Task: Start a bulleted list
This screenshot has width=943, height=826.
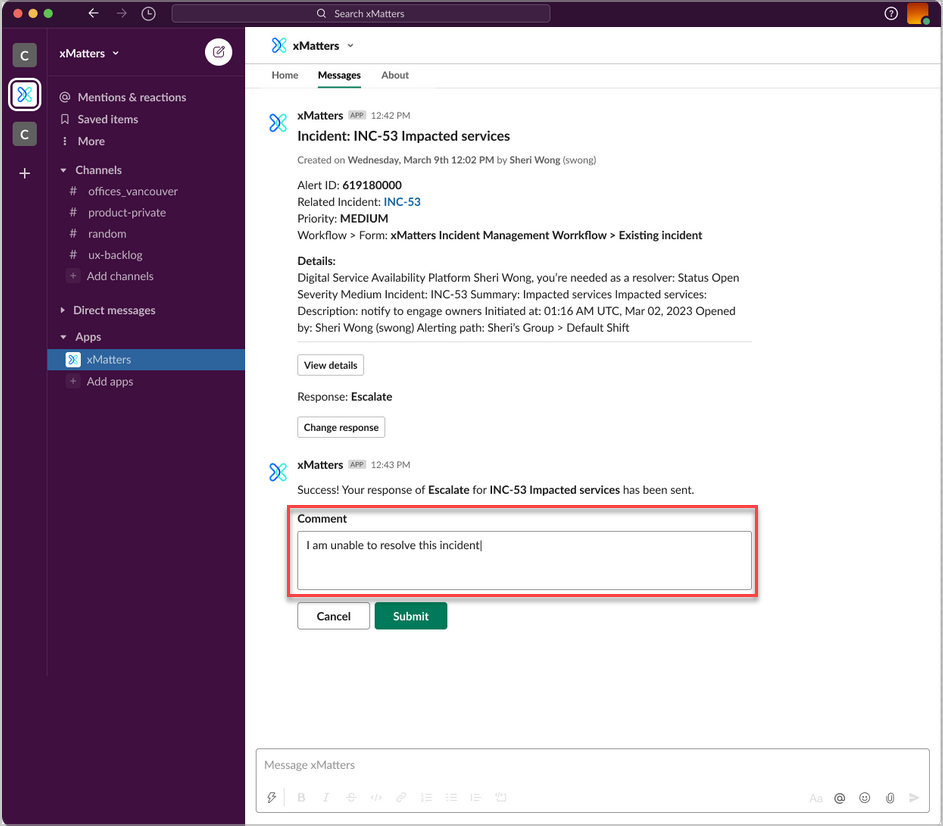Action: pos(451,798)
